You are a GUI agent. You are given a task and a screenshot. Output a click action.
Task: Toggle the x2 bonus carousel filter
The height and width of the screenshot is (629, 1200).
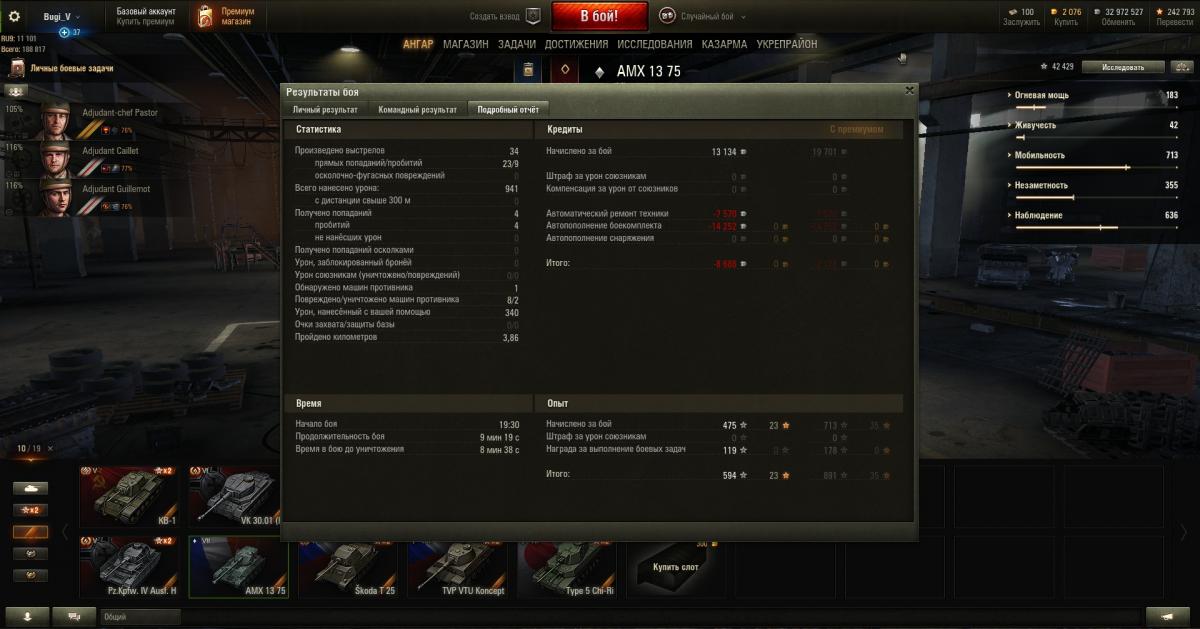point(30,510)
